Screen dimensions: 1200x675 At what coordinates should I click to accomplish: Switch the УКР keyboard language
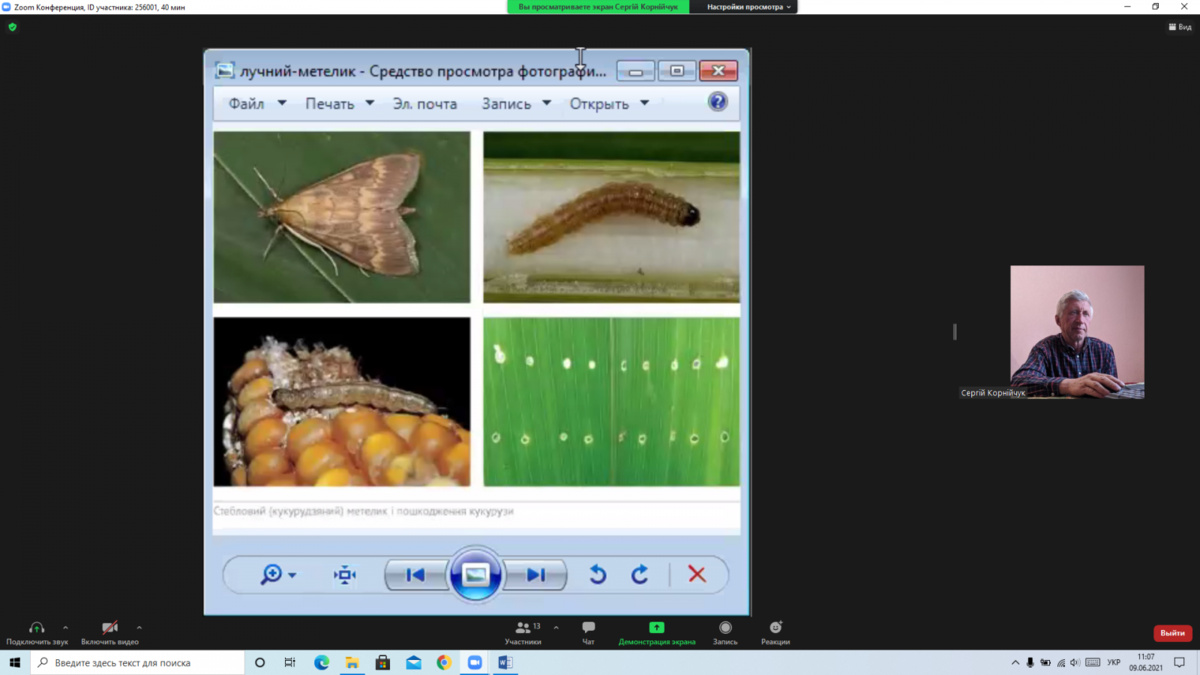pyautogui.click(x=1114, y=662)
